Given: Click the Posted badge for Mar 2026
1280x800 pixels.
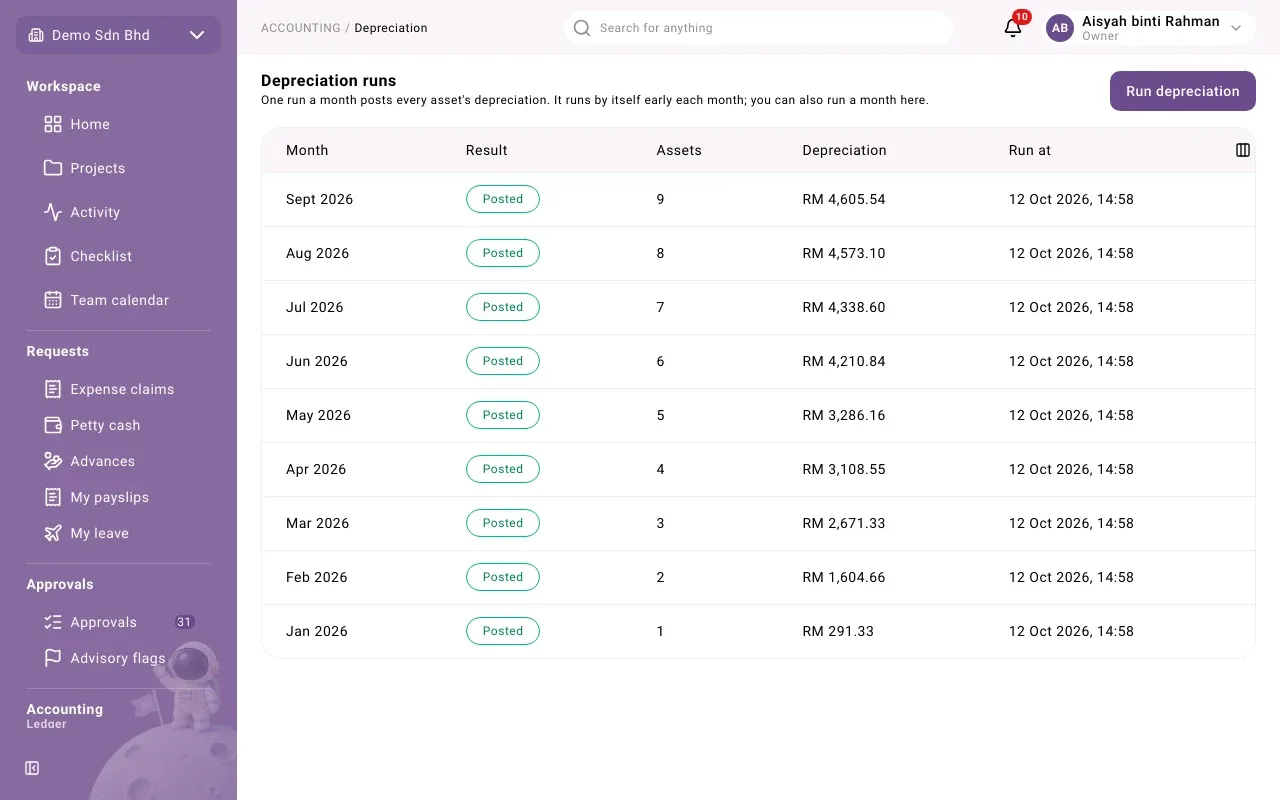Looking at the screenshot, I should (x=503, y=523).
